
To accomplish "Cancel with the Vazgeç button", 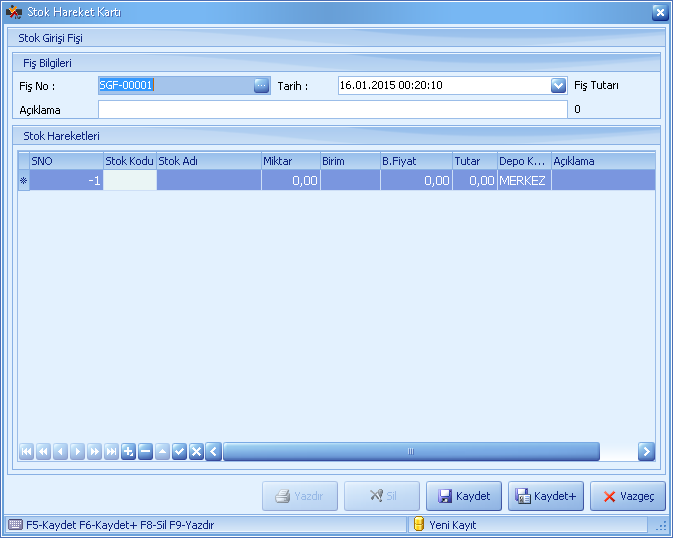I will (x=628, y=496).
